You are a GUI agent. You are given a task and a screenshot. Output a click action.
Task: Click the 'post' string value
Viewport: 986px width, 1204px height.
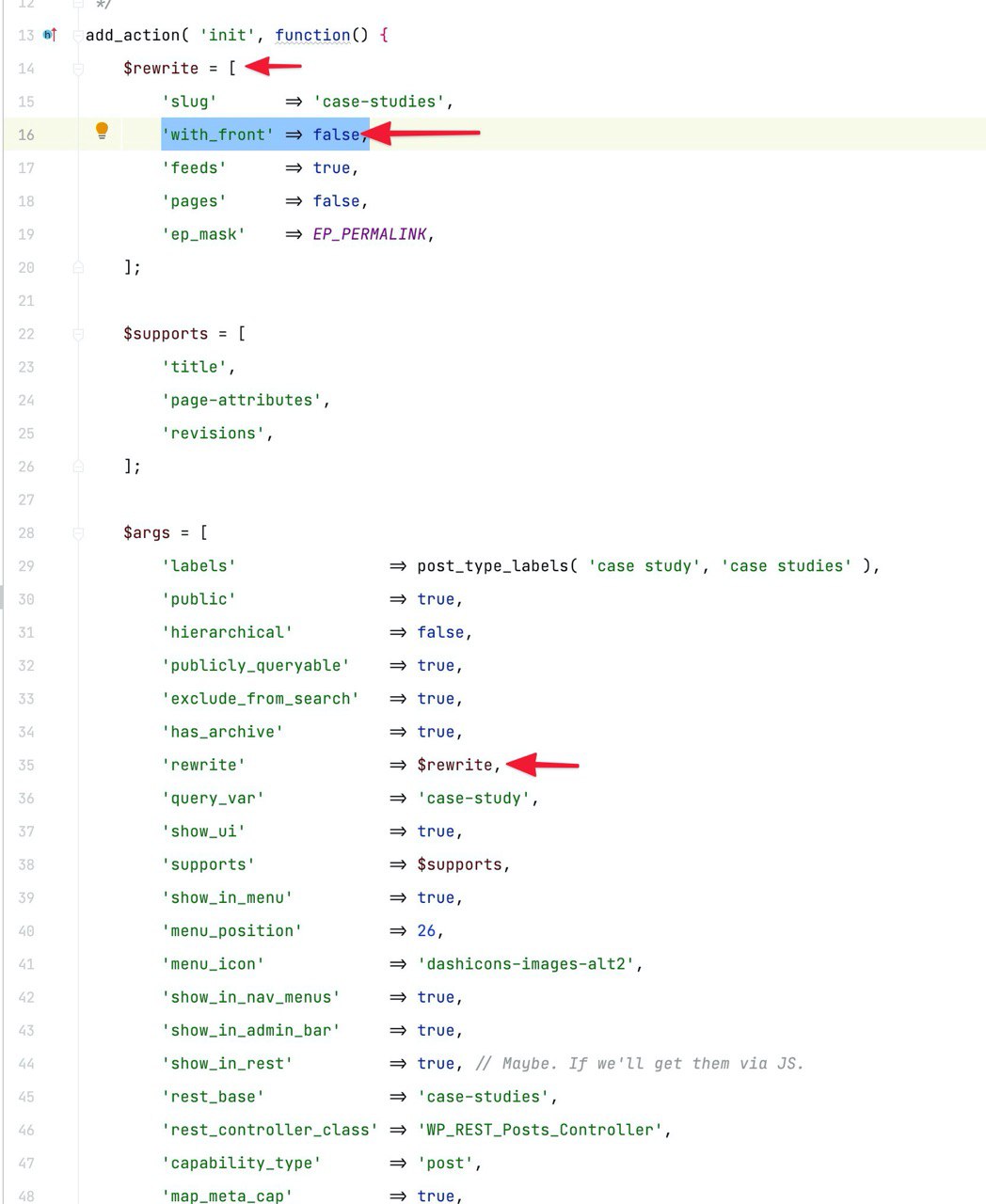point(446,1164)
